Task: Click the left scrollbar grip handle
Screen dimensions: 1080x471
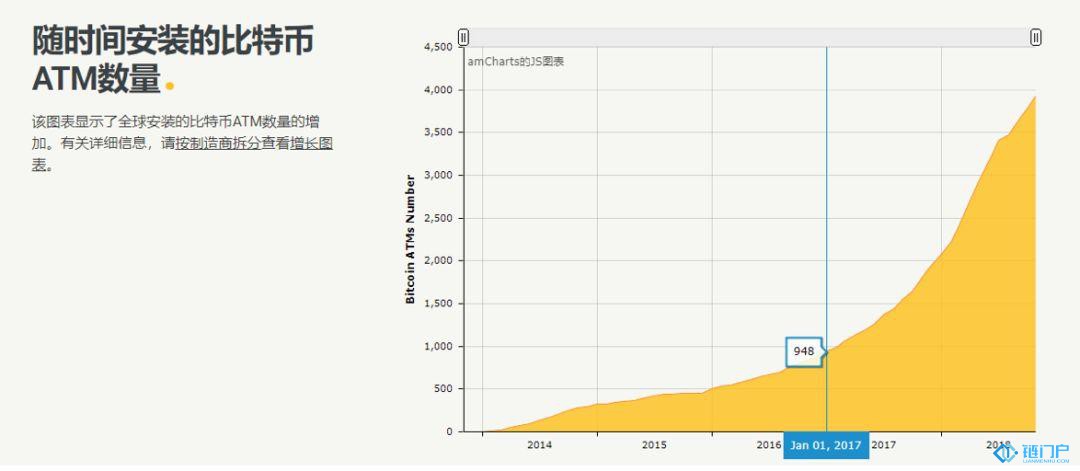Action: click(463, 37)
